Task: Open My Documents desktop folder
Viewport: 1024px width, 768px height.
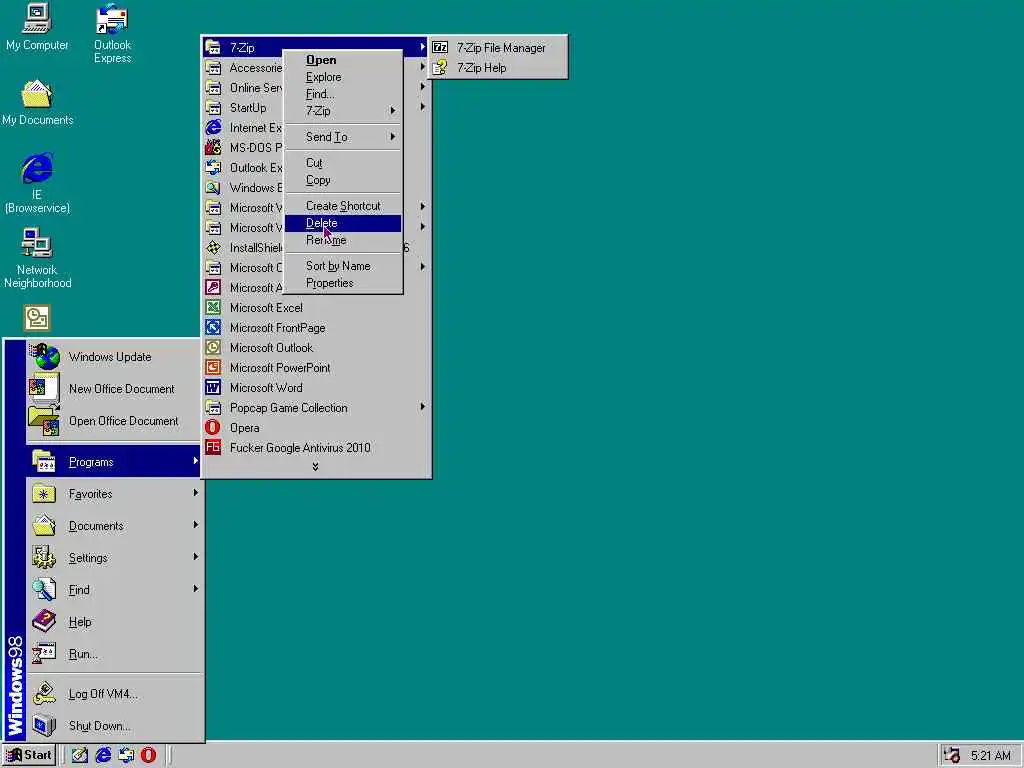Action: pos(37,103)
